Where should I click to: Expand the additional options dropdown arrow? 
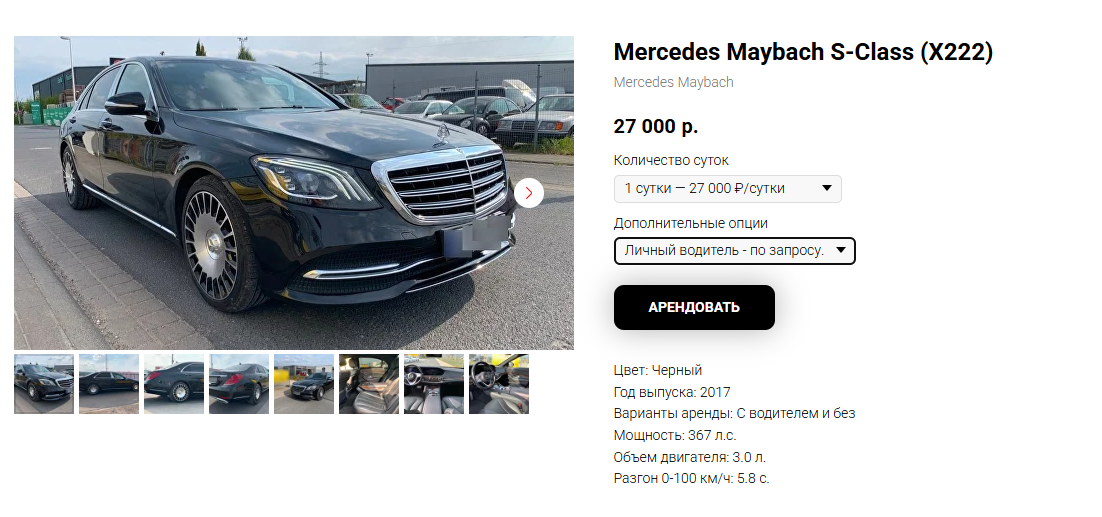[x=841, y=251]
